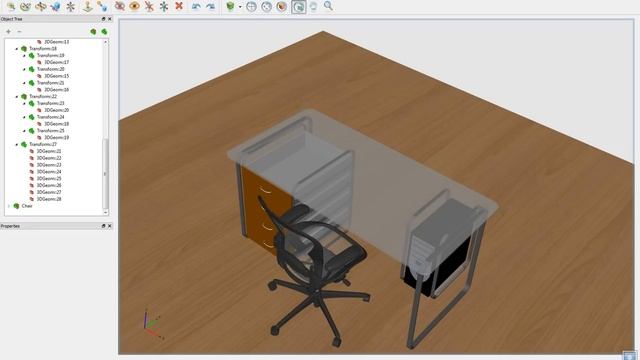
Task: Select Transform:18 in the tree
Action: (43, 49)
